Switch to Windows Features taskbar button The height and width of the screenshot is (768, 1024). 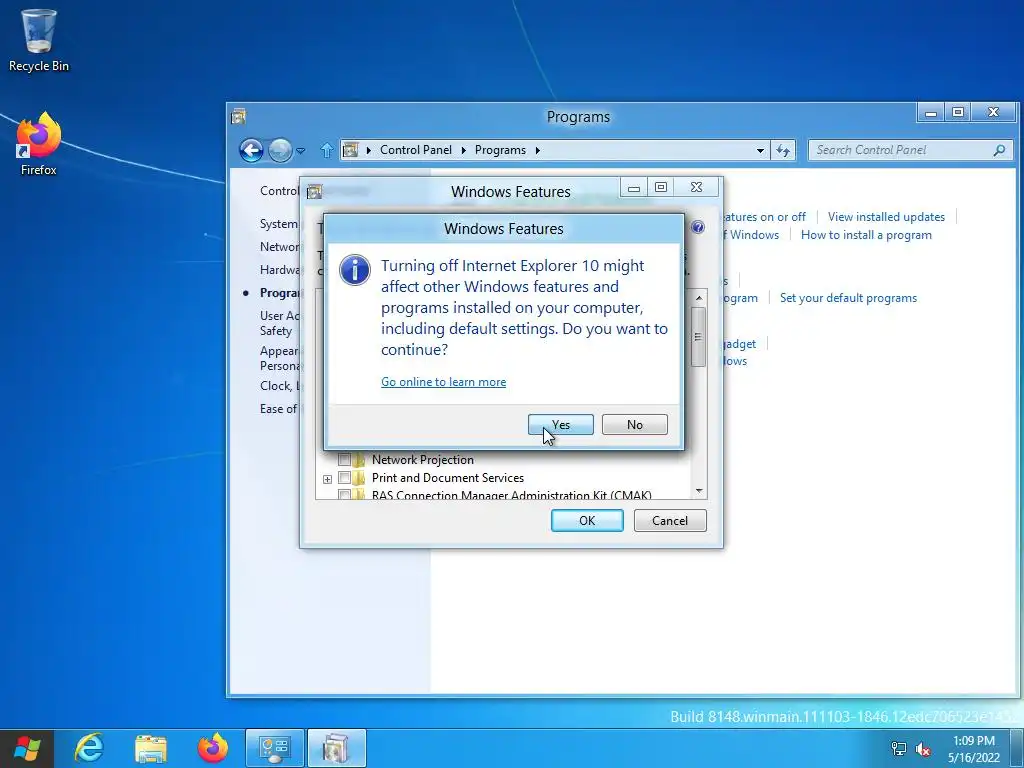point(336,748)
